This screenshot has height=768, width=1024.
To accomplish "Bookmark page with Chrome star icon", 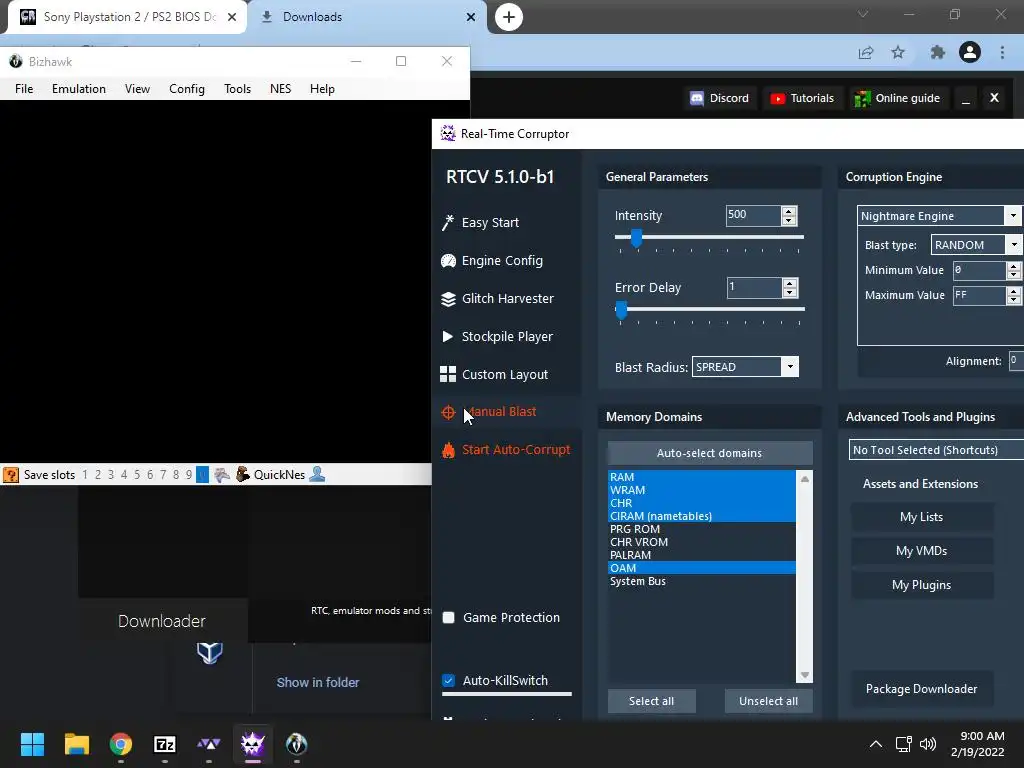I will click(898, 52).
